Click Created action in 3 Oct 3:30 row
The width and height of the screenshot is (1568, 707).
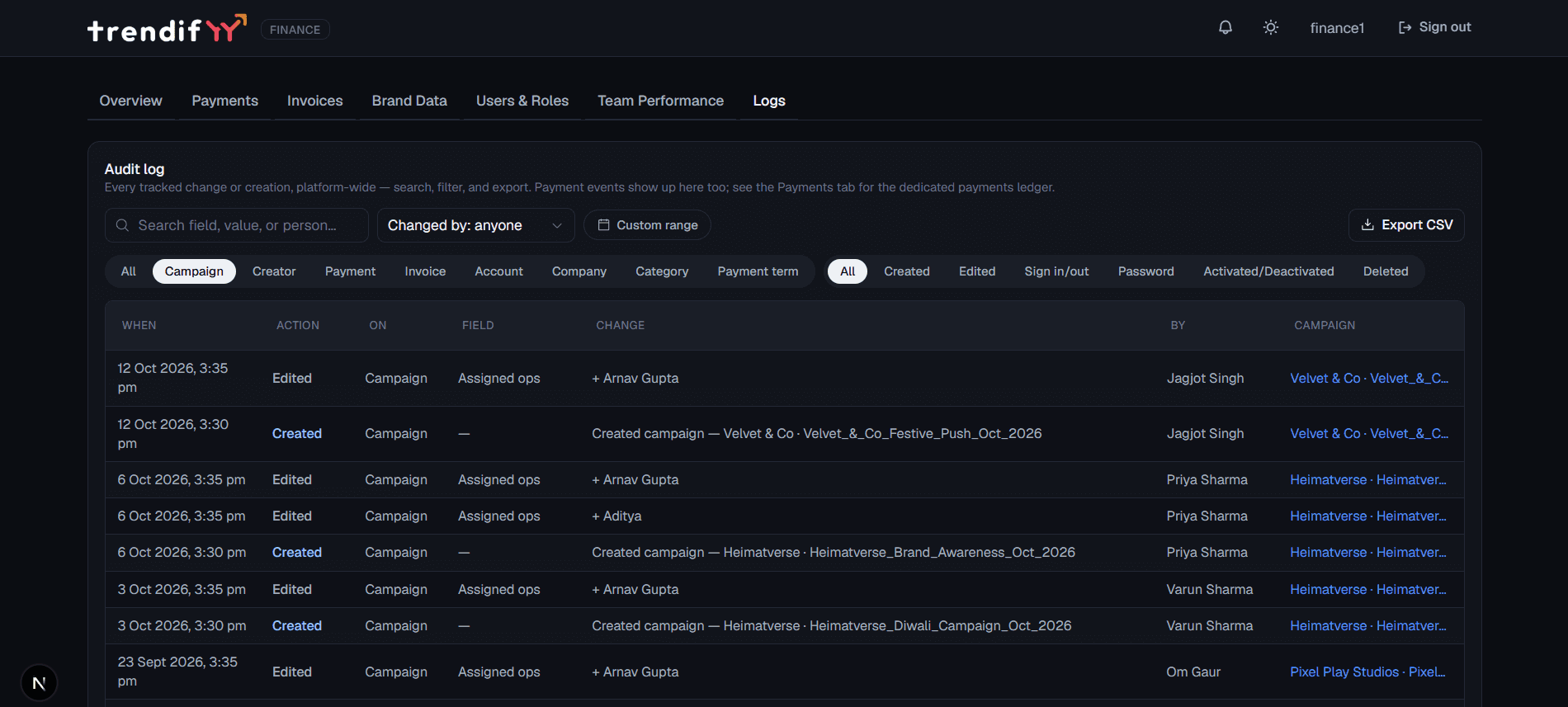pos(297,625)
